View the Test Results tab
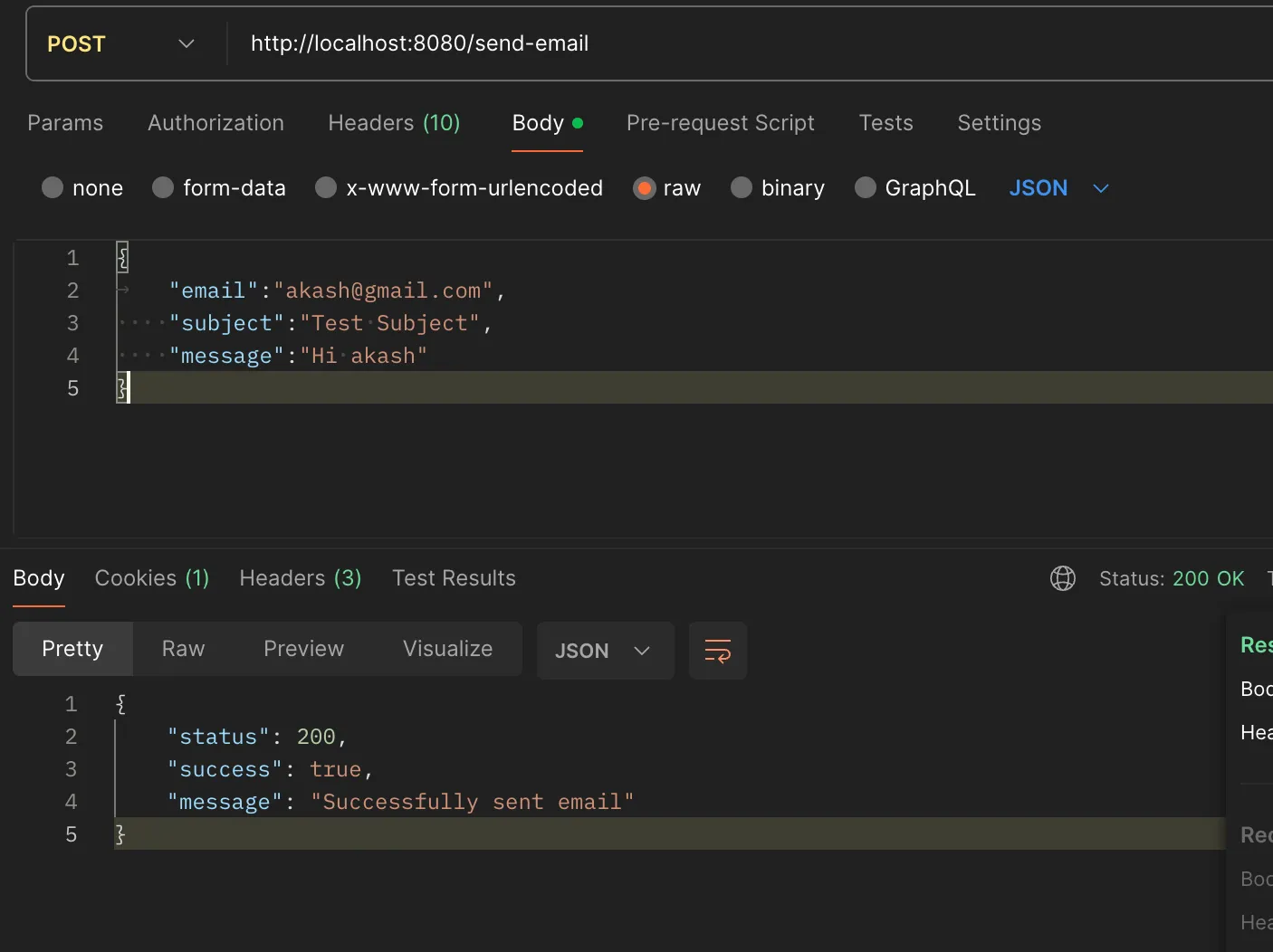Image resolution: width=1273 pixels, height=952 pixels. tap(454, 578)
